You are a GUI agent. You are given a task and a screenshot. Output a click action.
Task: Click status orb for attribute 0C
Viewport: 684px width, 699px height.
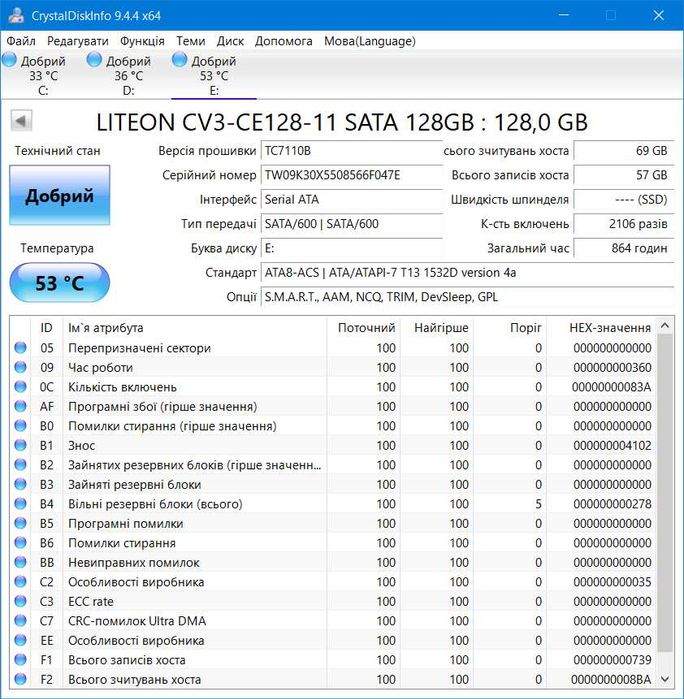pos(21,387)
